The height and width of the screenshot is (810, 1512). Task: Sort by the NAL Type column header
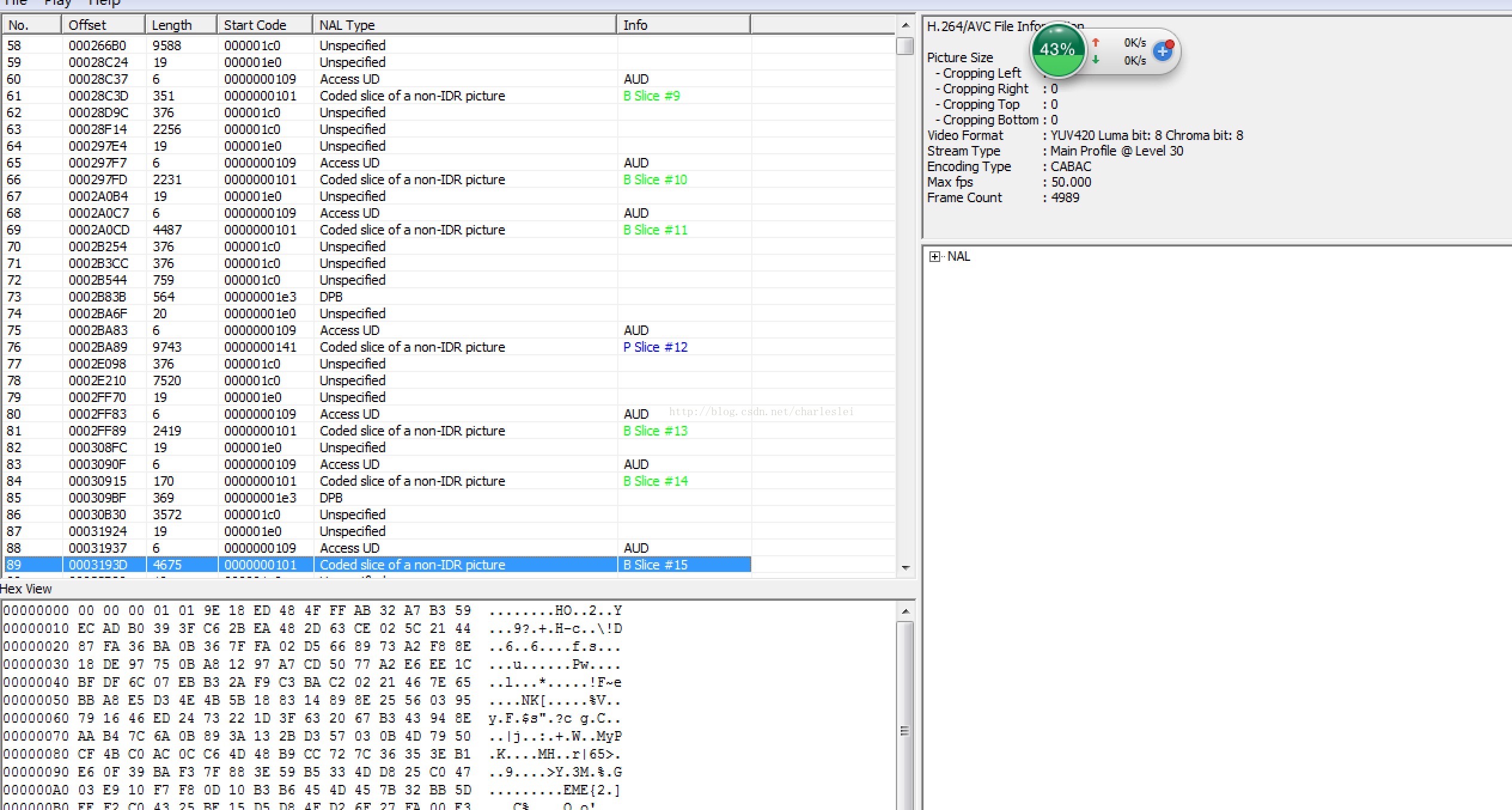[465, 25]
